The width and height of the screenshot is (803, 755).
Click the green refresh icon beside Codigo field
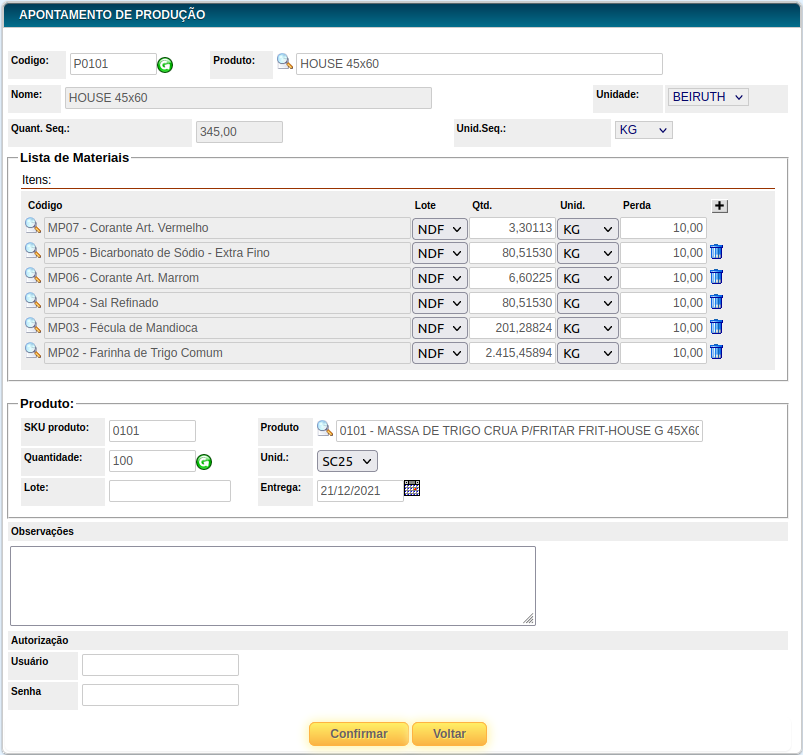pyautogui.click(x=165, y=65)
